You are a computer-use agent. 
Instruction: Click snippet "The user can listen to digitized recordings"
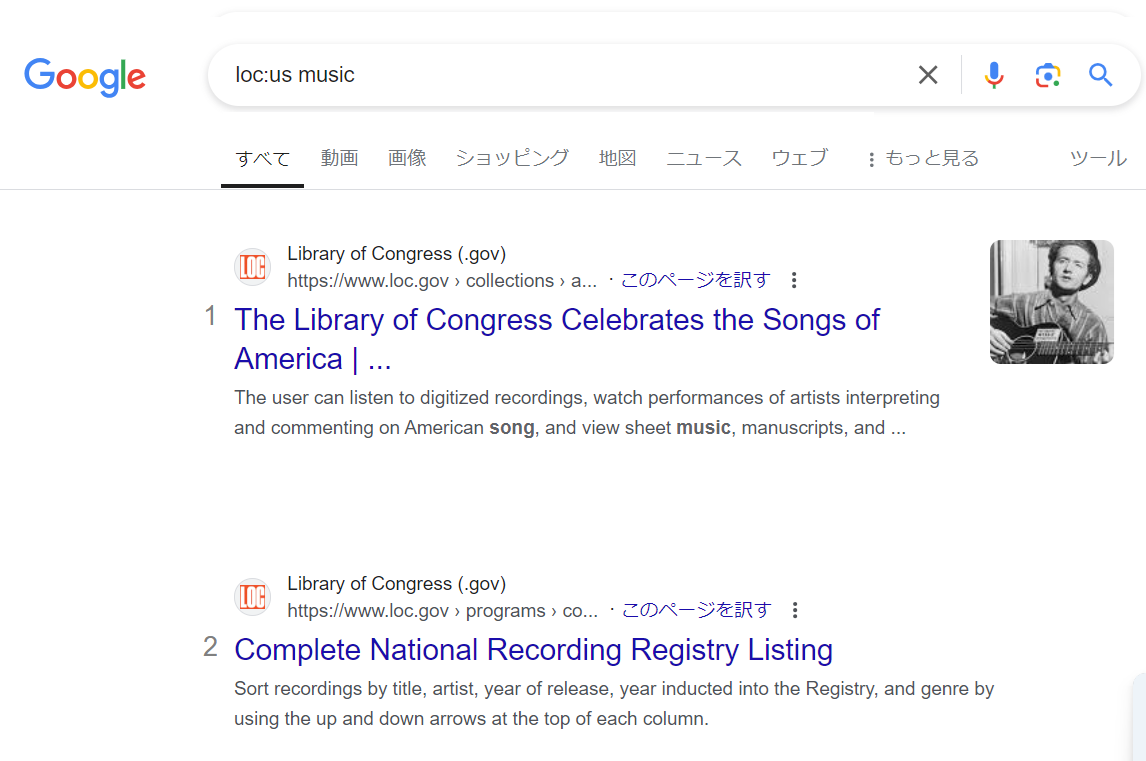587,412
